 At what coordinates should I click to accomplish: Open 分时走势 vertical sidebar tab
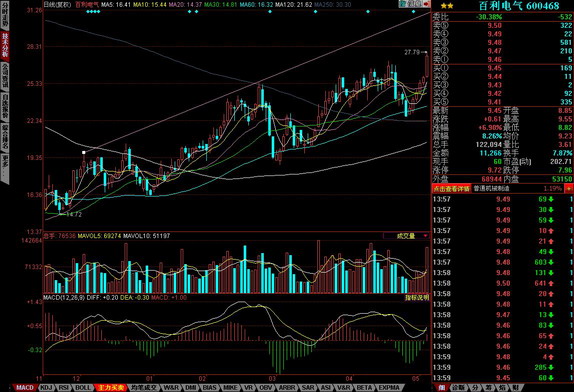(5, 15)
